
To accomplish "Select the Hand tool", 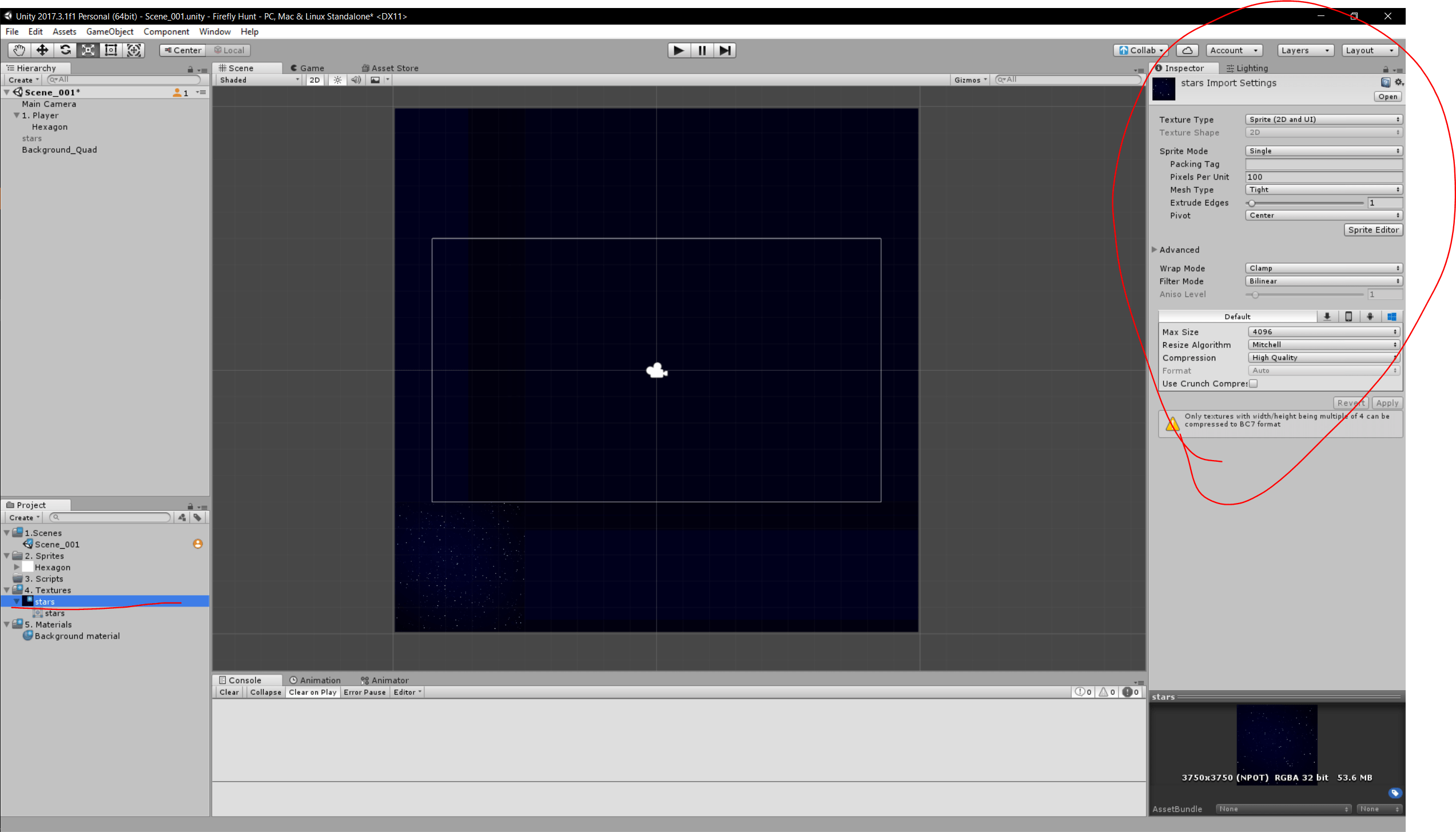I will 19,50.
